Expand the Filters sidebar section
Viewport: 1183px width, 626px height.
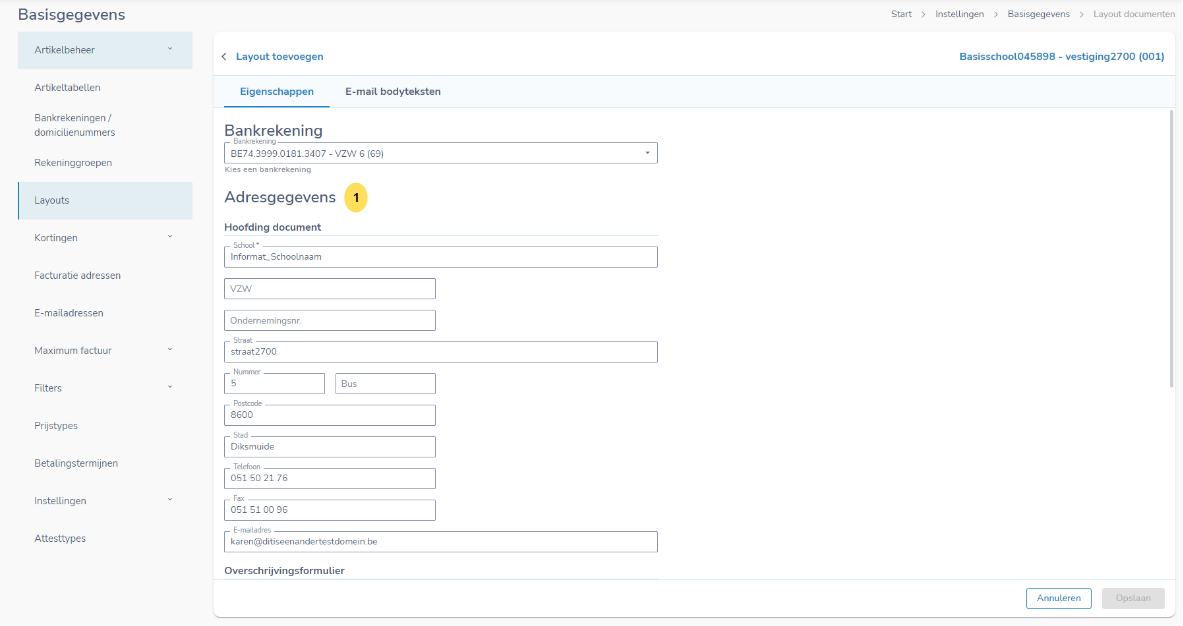tap(105, 388)
